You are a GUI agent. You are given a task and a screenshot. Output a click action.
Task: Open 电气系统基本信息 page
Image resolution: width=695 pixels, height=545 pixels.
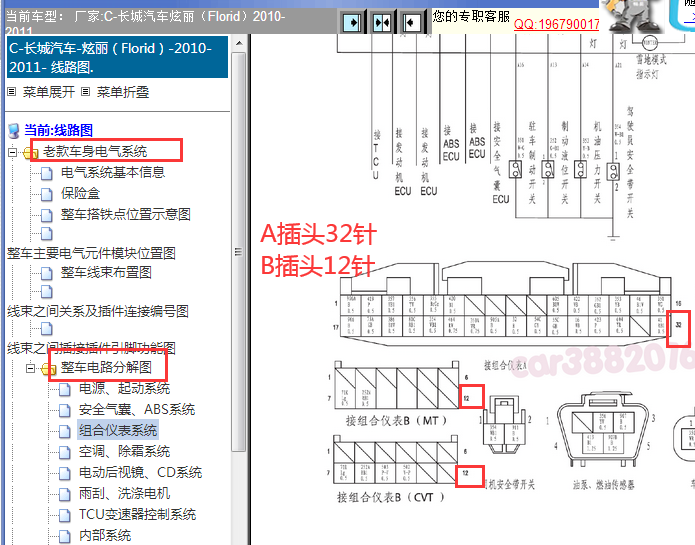(113, 172)
